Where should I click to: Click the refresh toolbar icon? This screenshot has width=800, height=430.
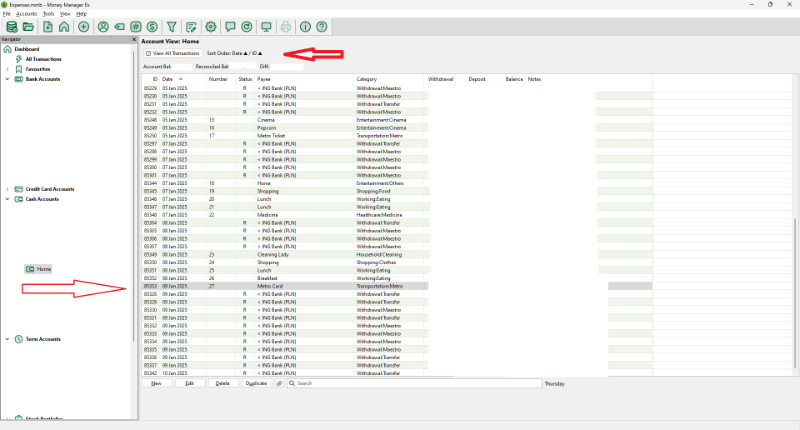(246, 27)
